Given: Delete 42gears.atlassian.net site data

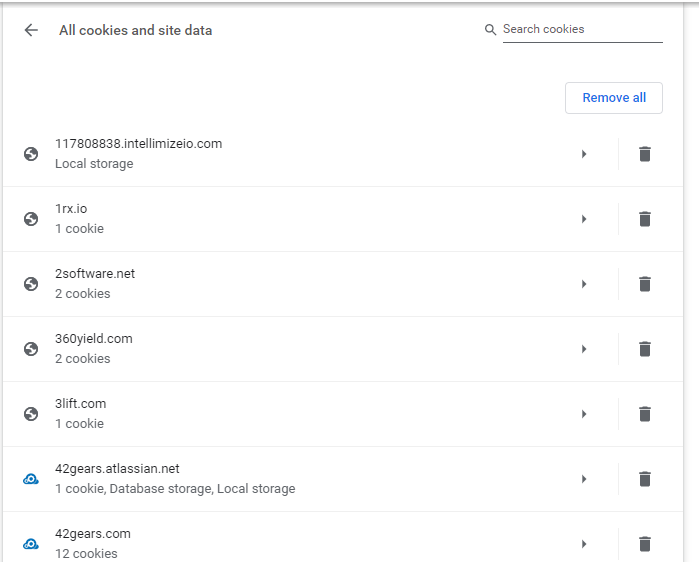Looking at the screenshot, I should [x=645, y=479].
